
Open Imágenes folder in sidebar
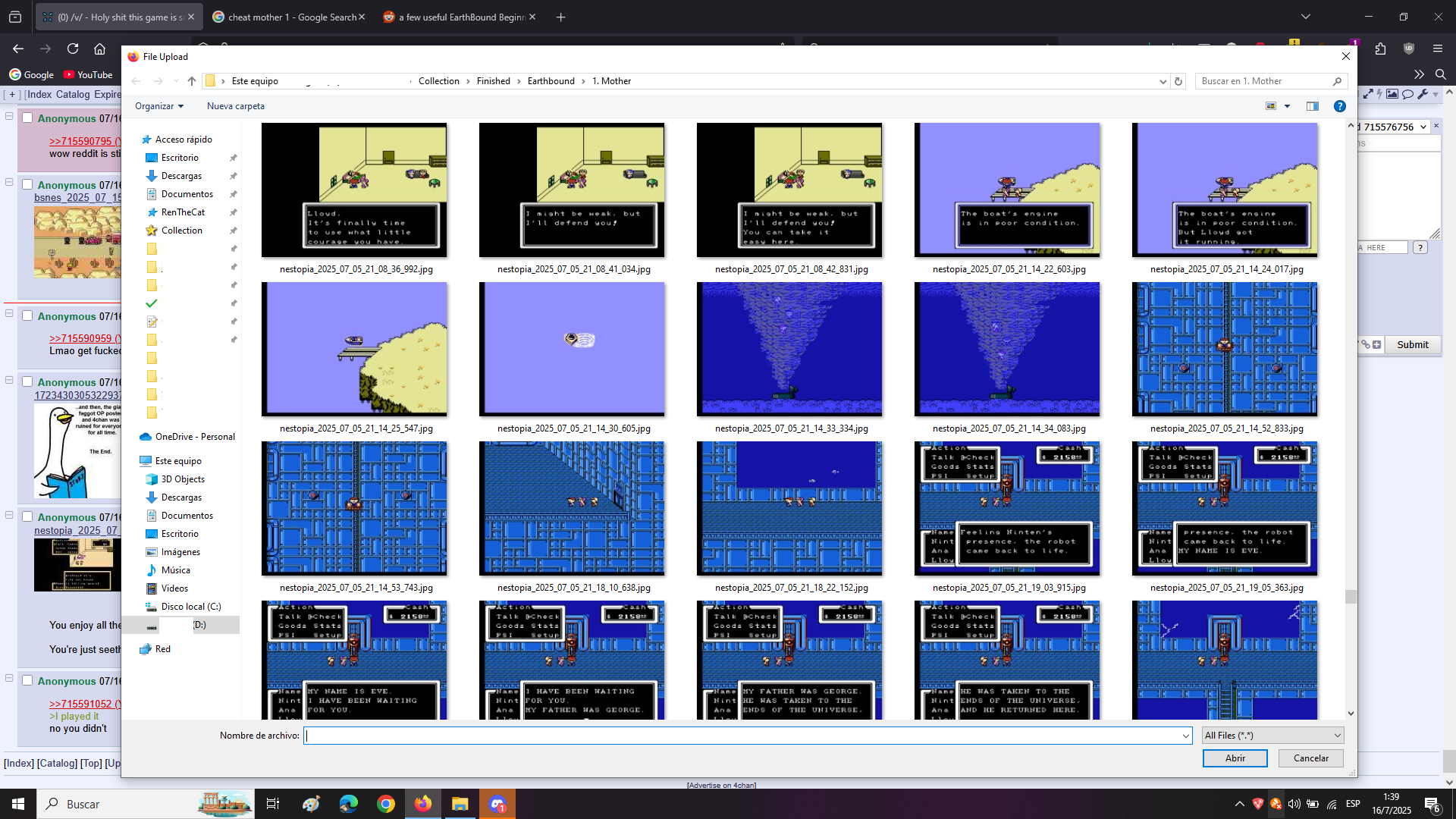[x=180, y=552]
